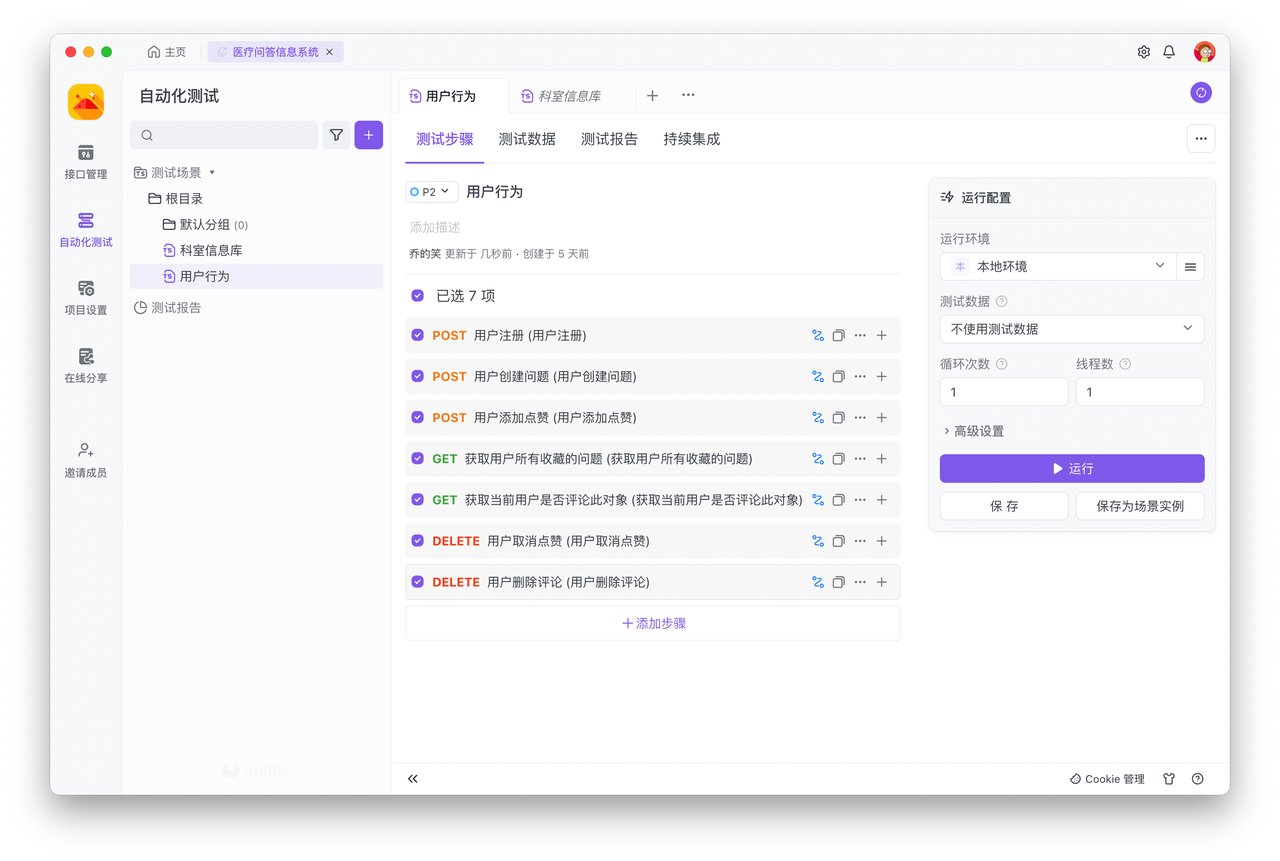1280x861 pixels.
Task: Open the 本地环境 run environment dropdown
Action: 1059,267
